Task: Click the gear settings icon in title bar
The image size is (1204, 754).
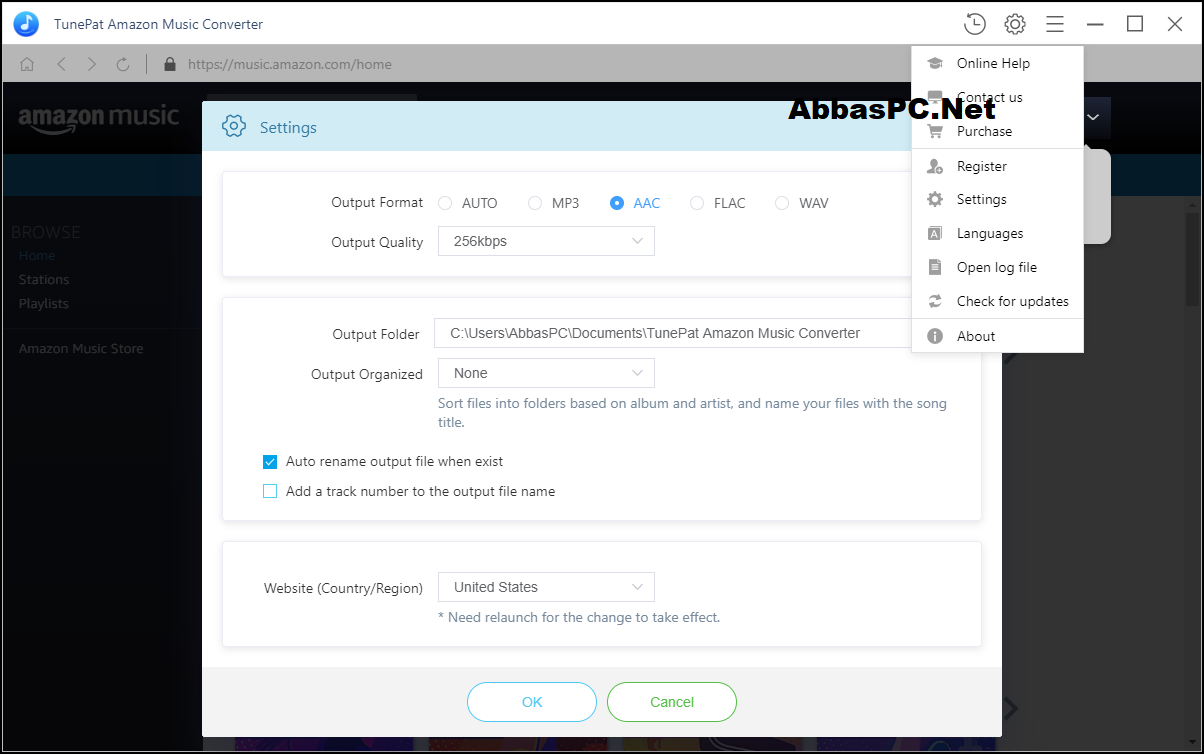Action: click(1015, 24)
